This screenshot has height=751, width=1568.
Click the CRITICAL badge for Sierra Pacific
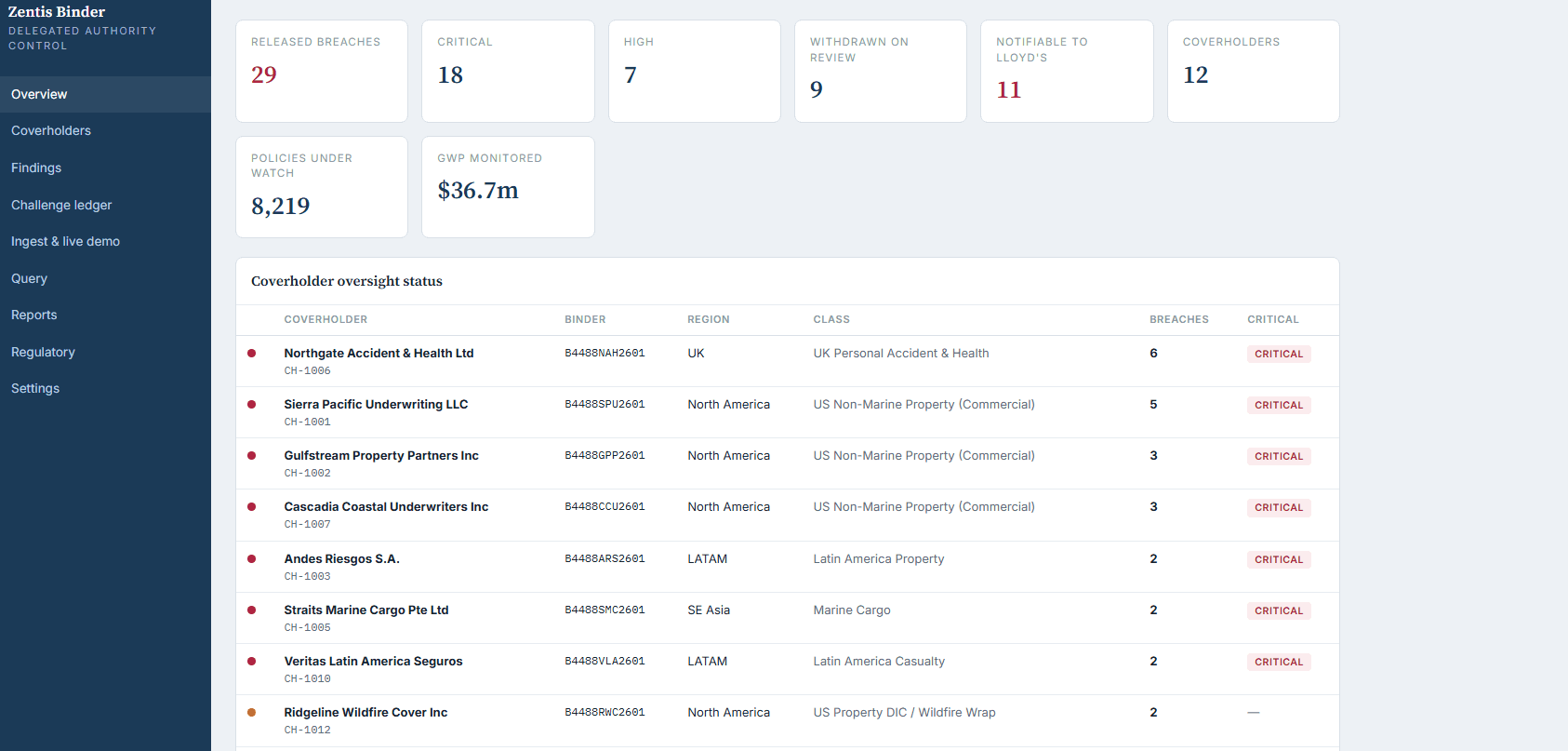point(1279,405)
